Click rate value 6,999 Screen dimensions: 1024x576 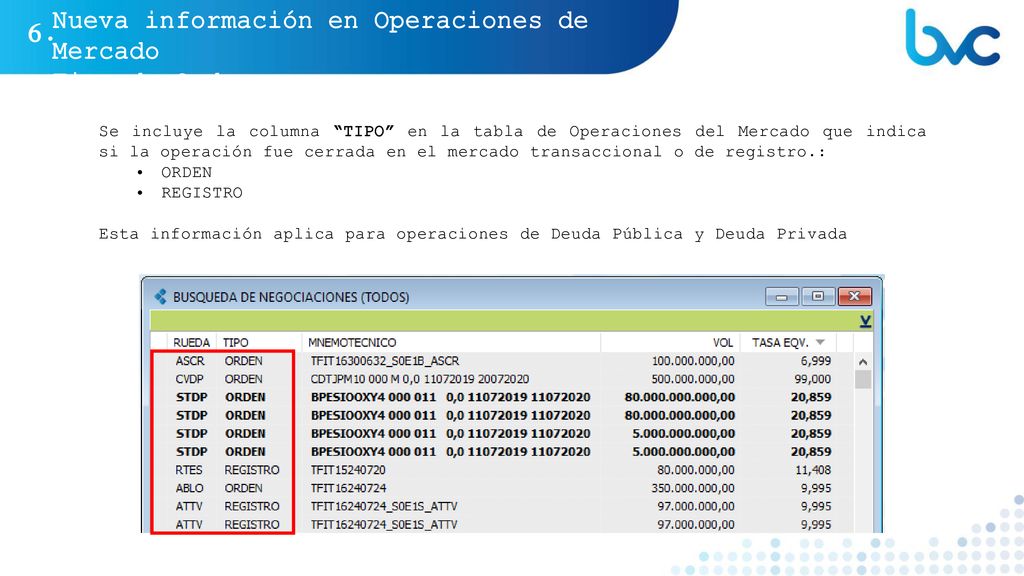point(816,360)
